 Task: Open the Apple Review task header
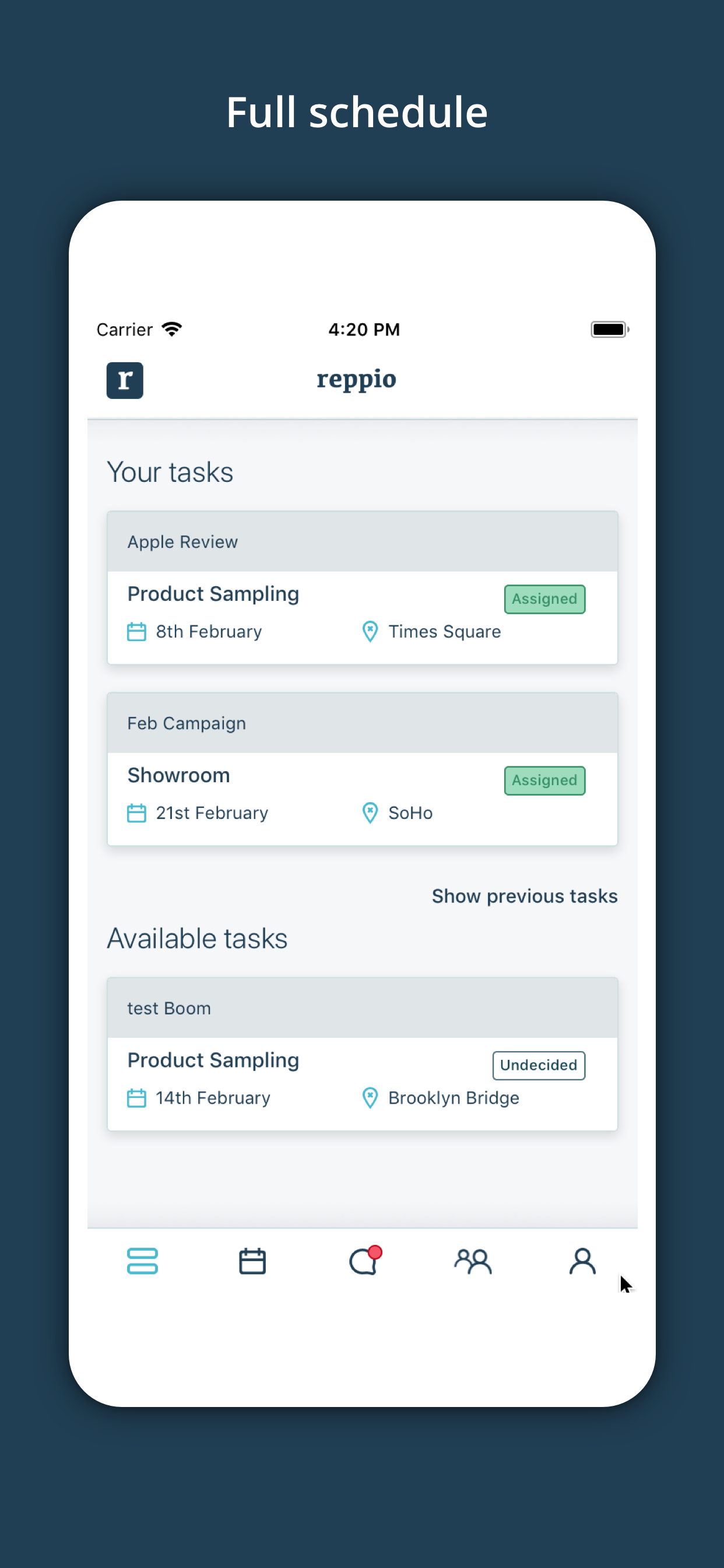(x=362, y=542)
